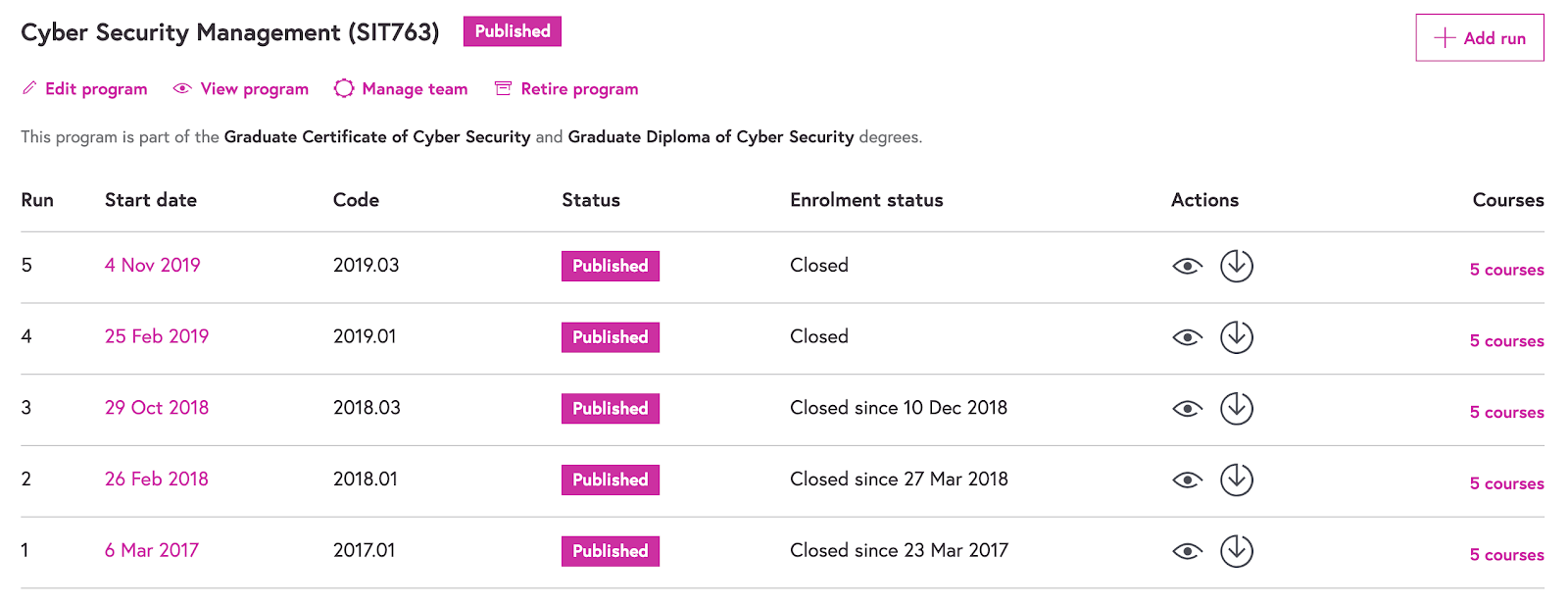This screenshot has height=606, width=1568.
Task: Click the Published badge beside program title
Action: tap(512, 31)
